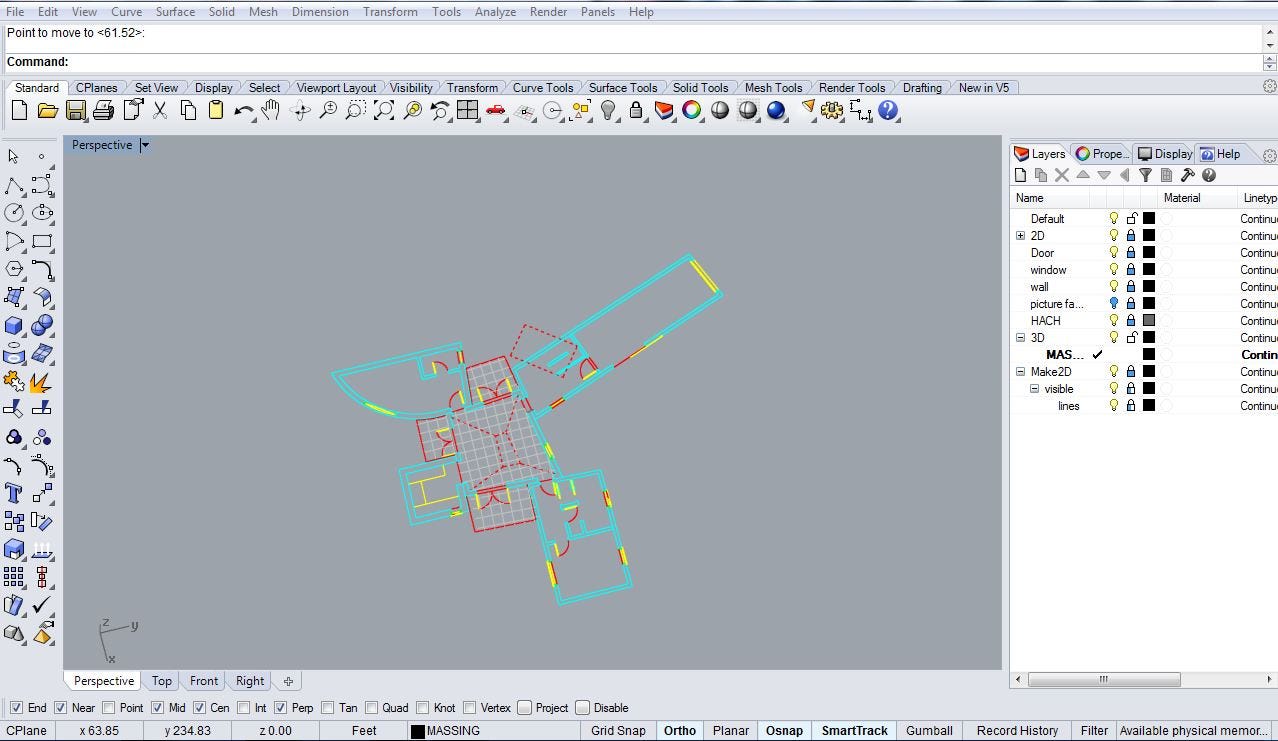Toggle the Ortho status button

[x=680, y=731]
